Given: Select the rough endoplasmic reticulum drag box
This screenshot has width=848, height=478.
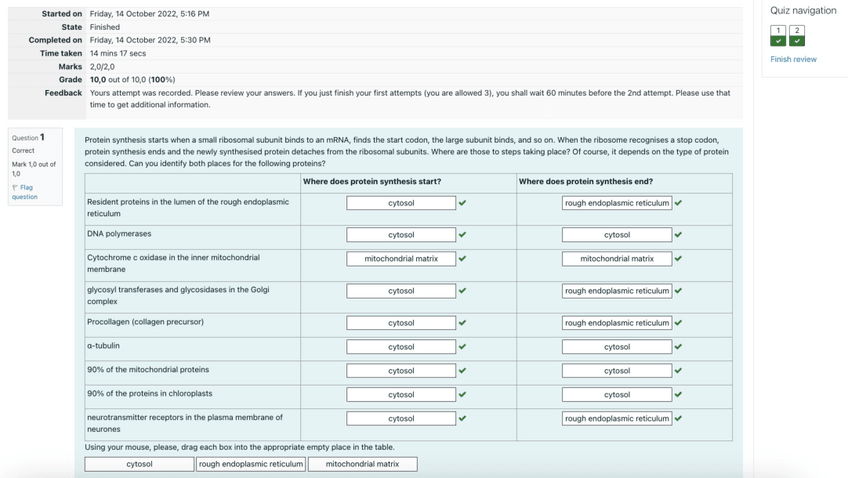Looking at the screenshot, I should (252, 464).
